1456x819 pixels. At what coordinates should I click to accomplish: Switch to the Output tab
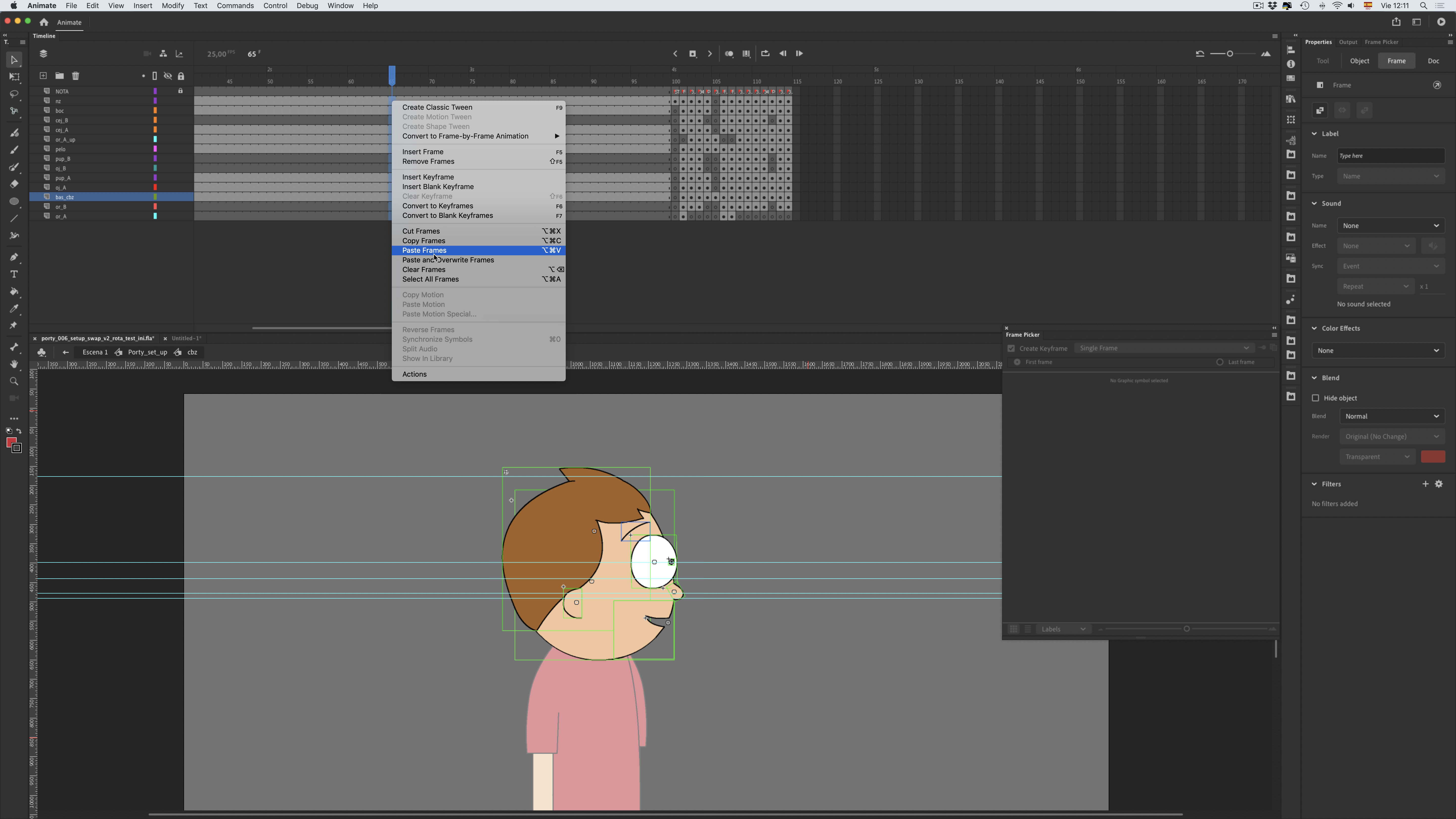pos(1348,42)
